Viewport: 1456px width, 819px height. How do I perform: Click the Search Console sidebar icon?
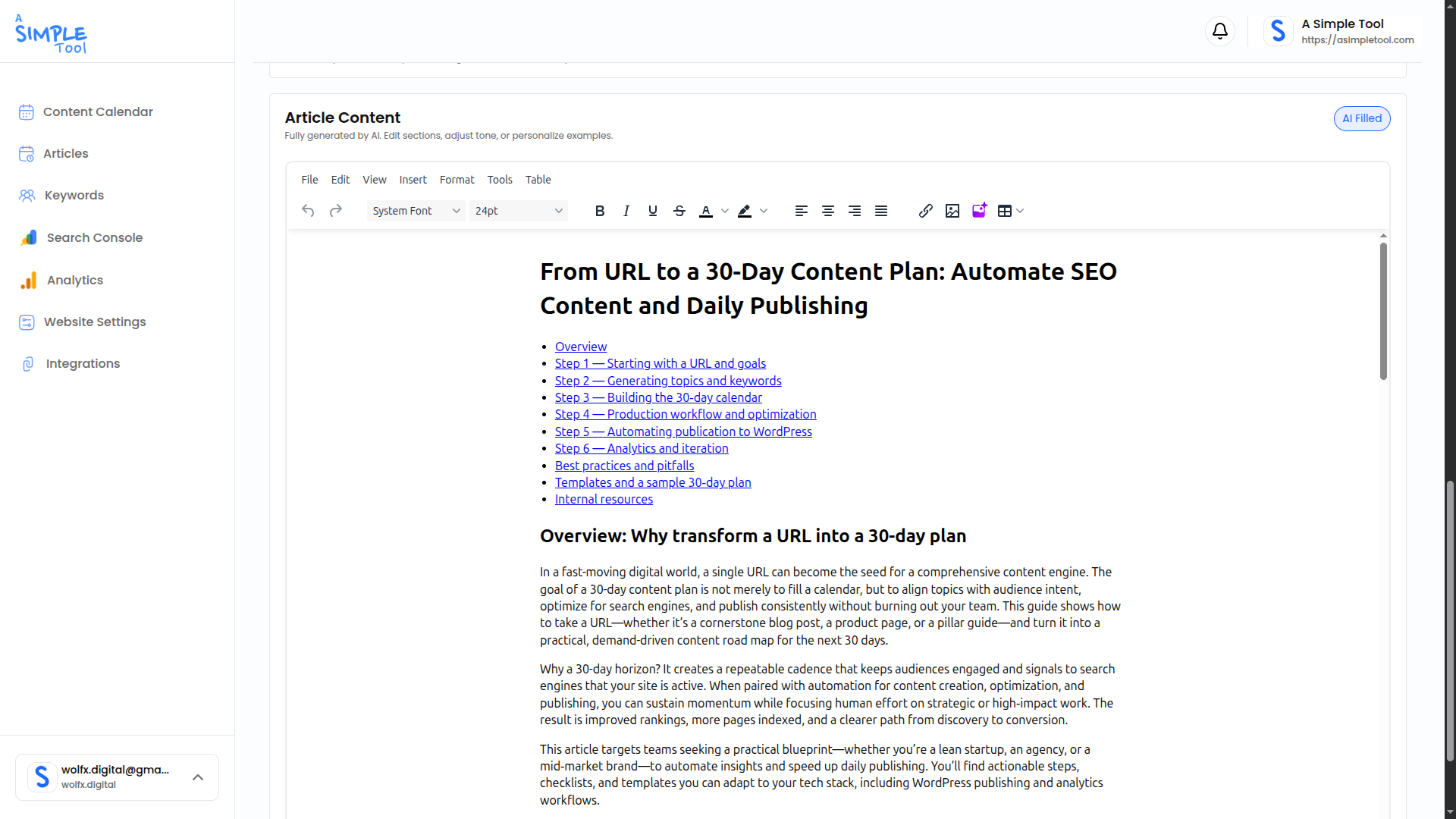point(27,237)
